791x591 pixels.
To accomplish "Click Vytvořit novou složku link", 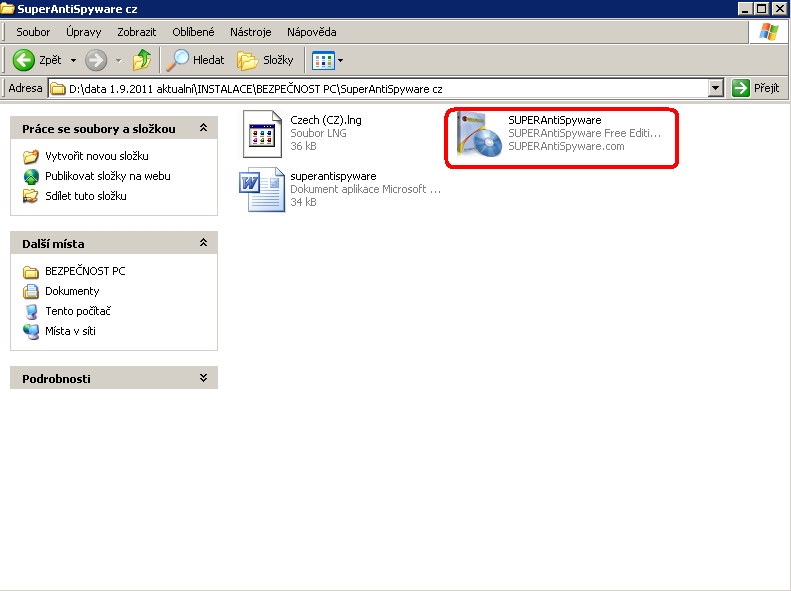I will pyautogui.click(x=97, y=156).
